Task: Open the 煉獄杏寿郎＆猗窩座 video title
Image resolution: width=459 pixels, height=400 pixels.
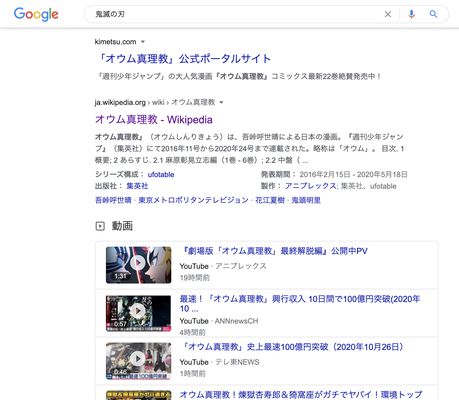Action: pyautogui.click(x=301, y=395)
